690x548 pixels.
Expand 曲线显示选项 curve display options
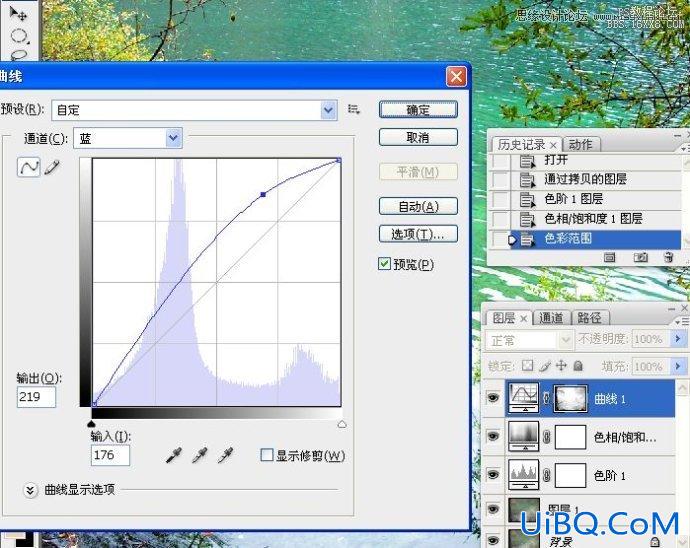click(x=30, y=490)
